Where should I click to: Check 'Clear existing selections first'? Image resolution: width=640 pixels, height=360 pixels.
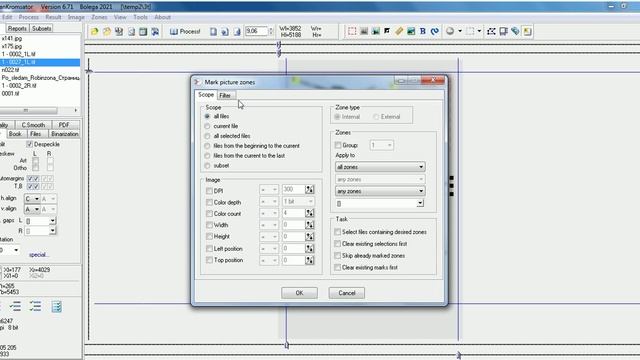coord(338,244)
